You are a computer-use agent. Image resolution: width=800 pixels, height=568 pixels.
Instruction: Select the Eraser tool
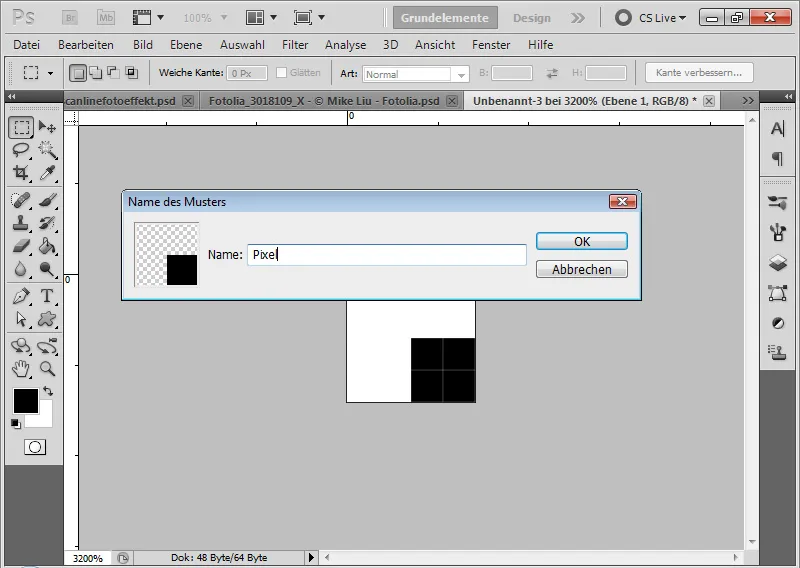[21, 246]
